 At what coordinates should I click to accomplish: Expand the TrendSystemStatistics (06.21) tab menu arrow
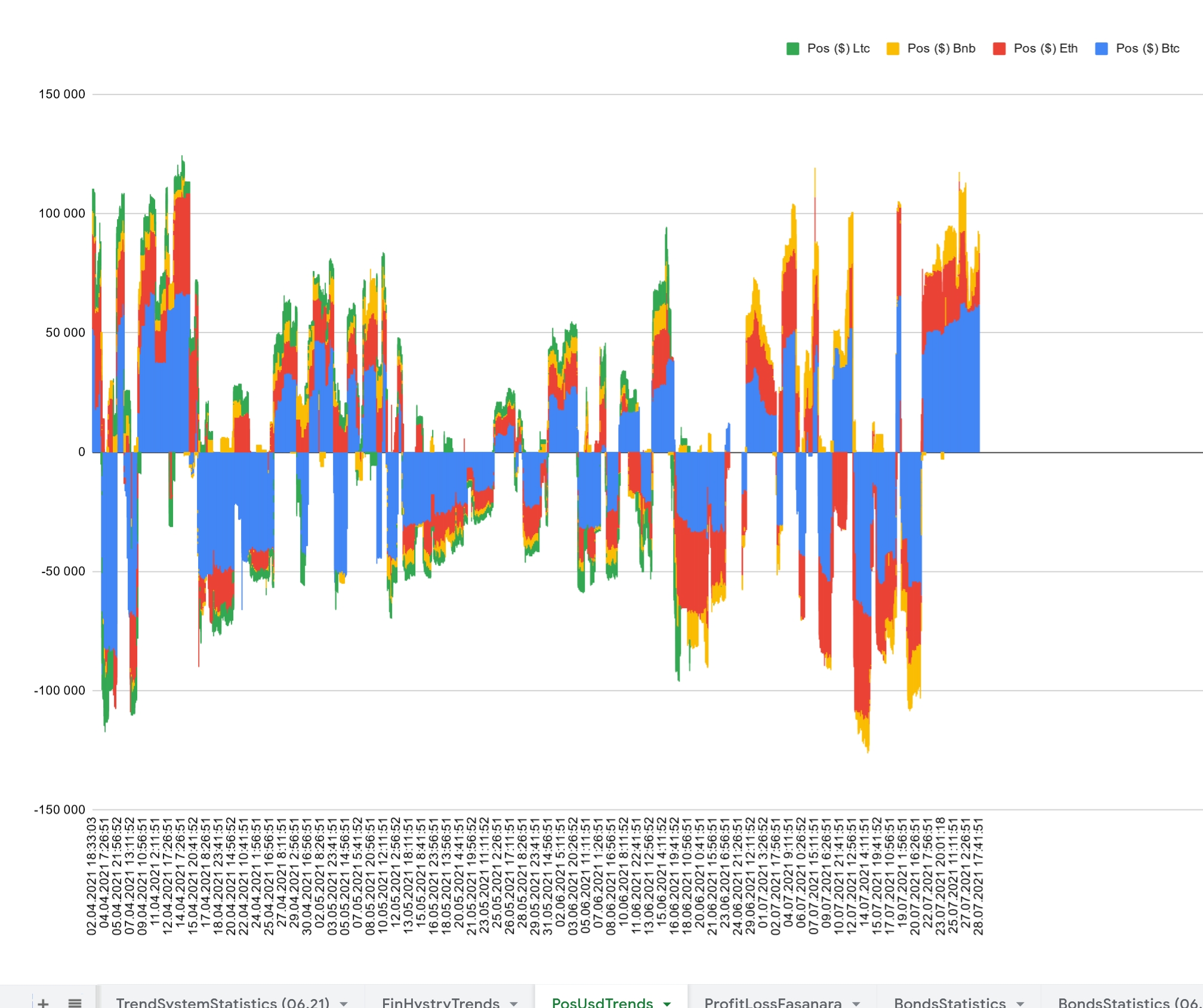pos(344,1004)
